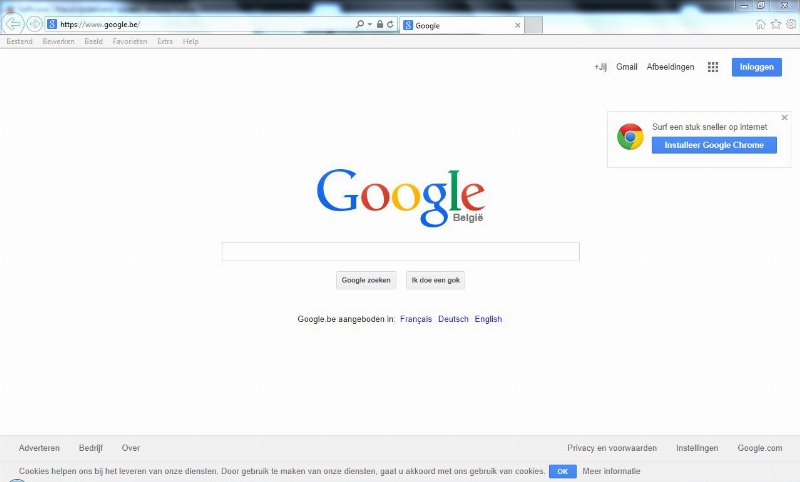This screenshot has height=482, width=800.
Task: Switch Google to Français
Action: pos(416,319)
